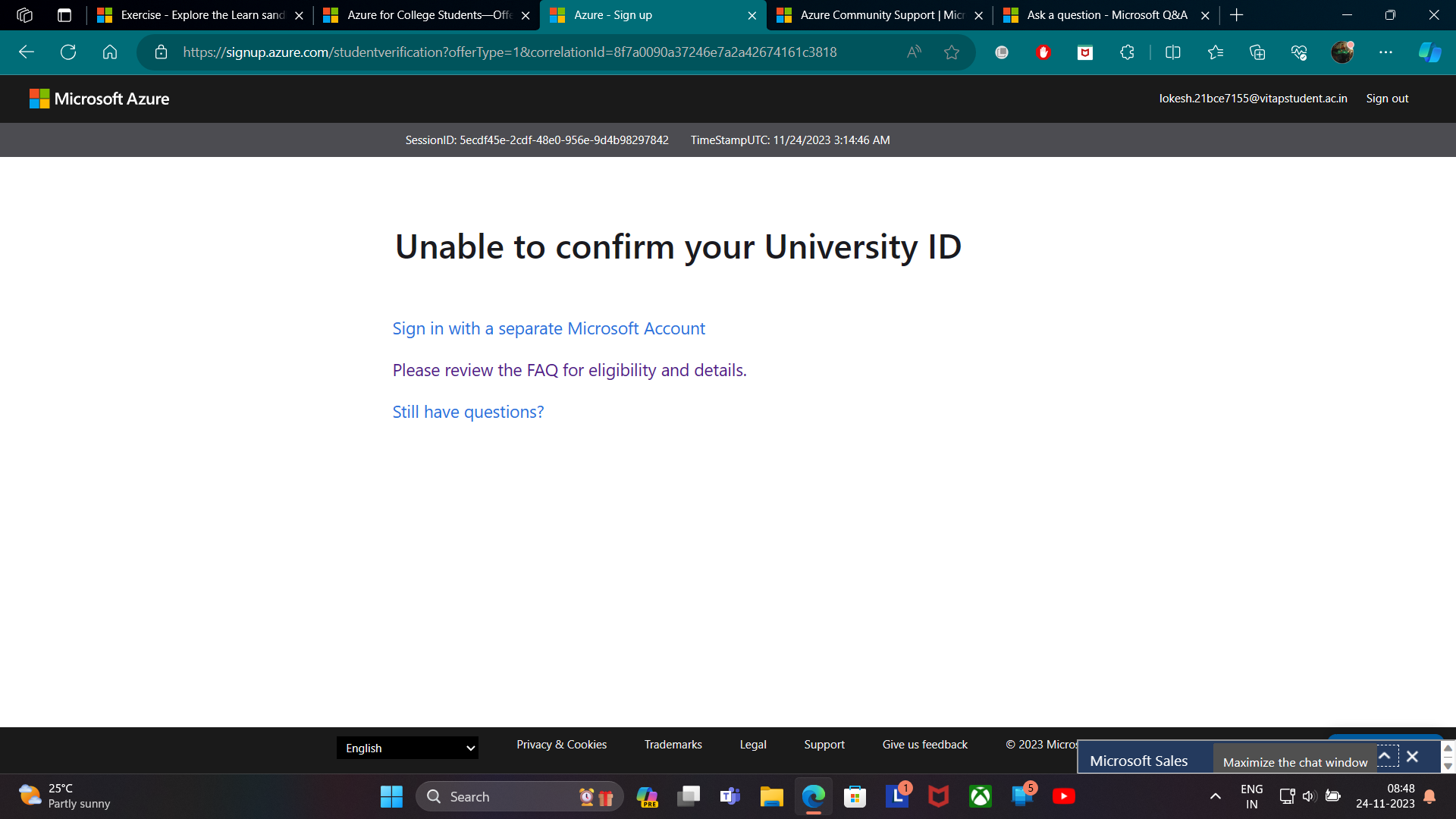
Task: Show hidden system tray icons
Action: tap(1215, 796)
